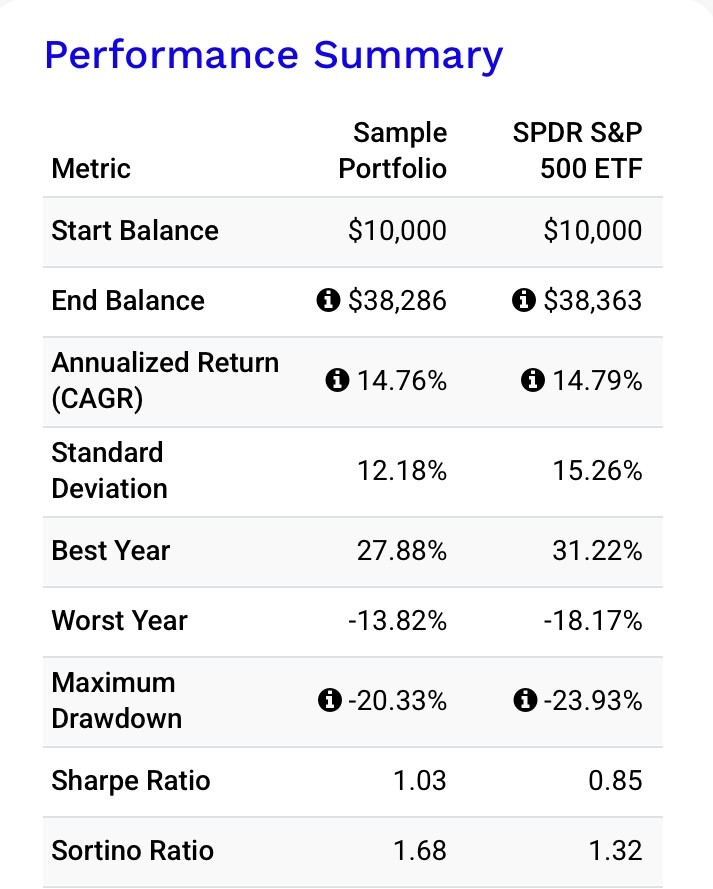Viewport: 713px width, 889px height.
Task: Select the SPDR S&P 500 ETF column header
Action: click(576, 150)
